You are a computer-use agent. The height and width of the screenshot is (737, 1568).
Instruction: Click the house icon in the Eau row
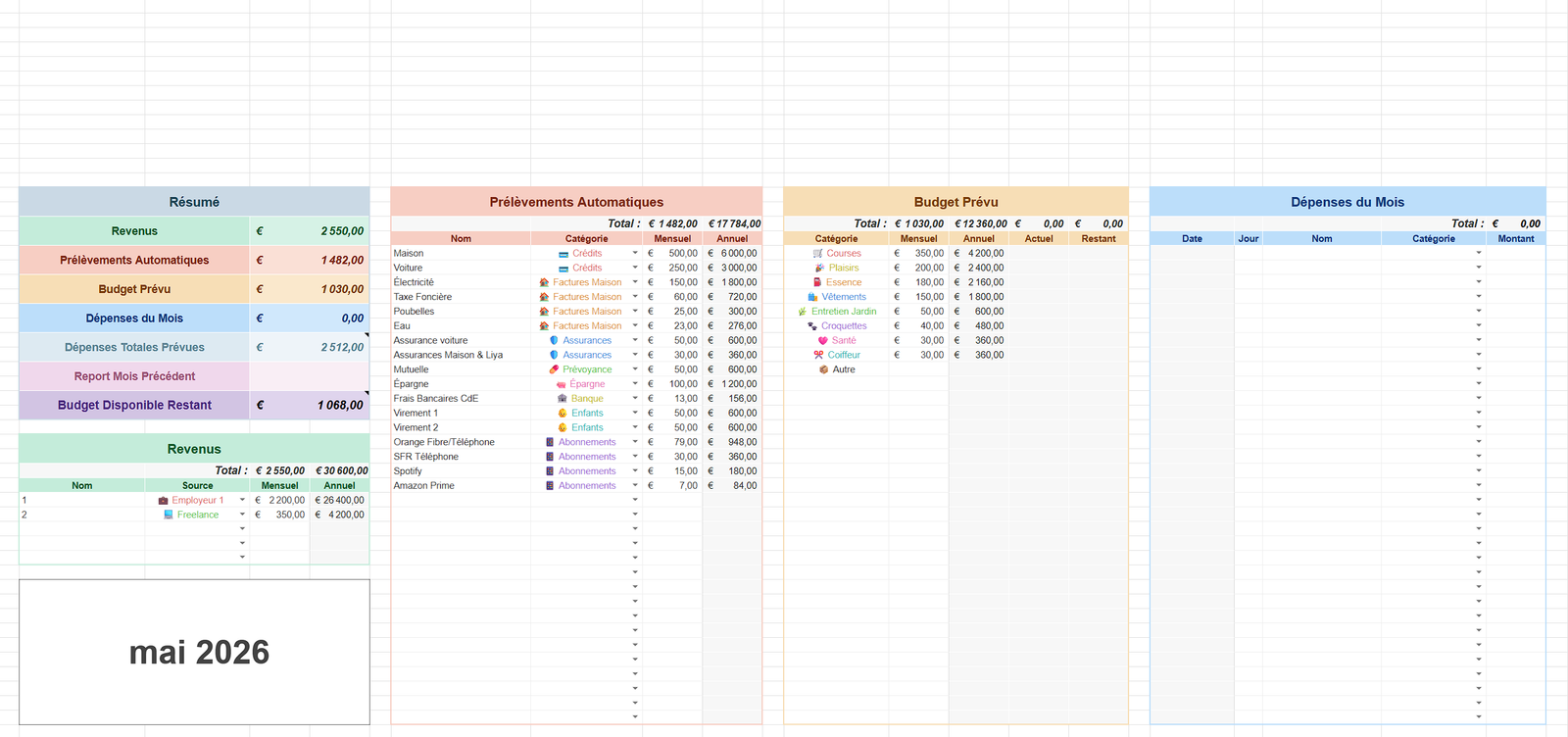coord(544,326)
